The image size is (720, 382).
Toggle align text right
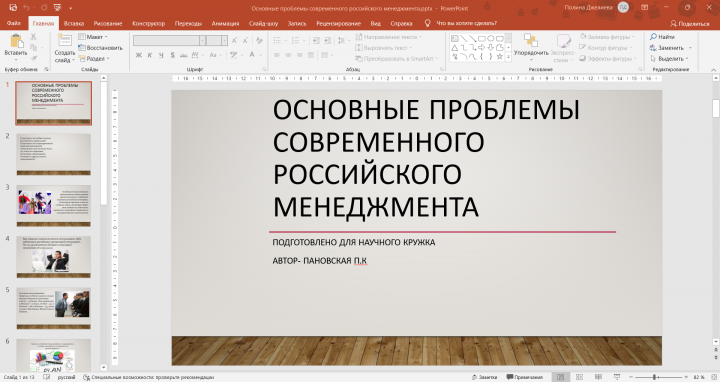(x=299, y=55)
